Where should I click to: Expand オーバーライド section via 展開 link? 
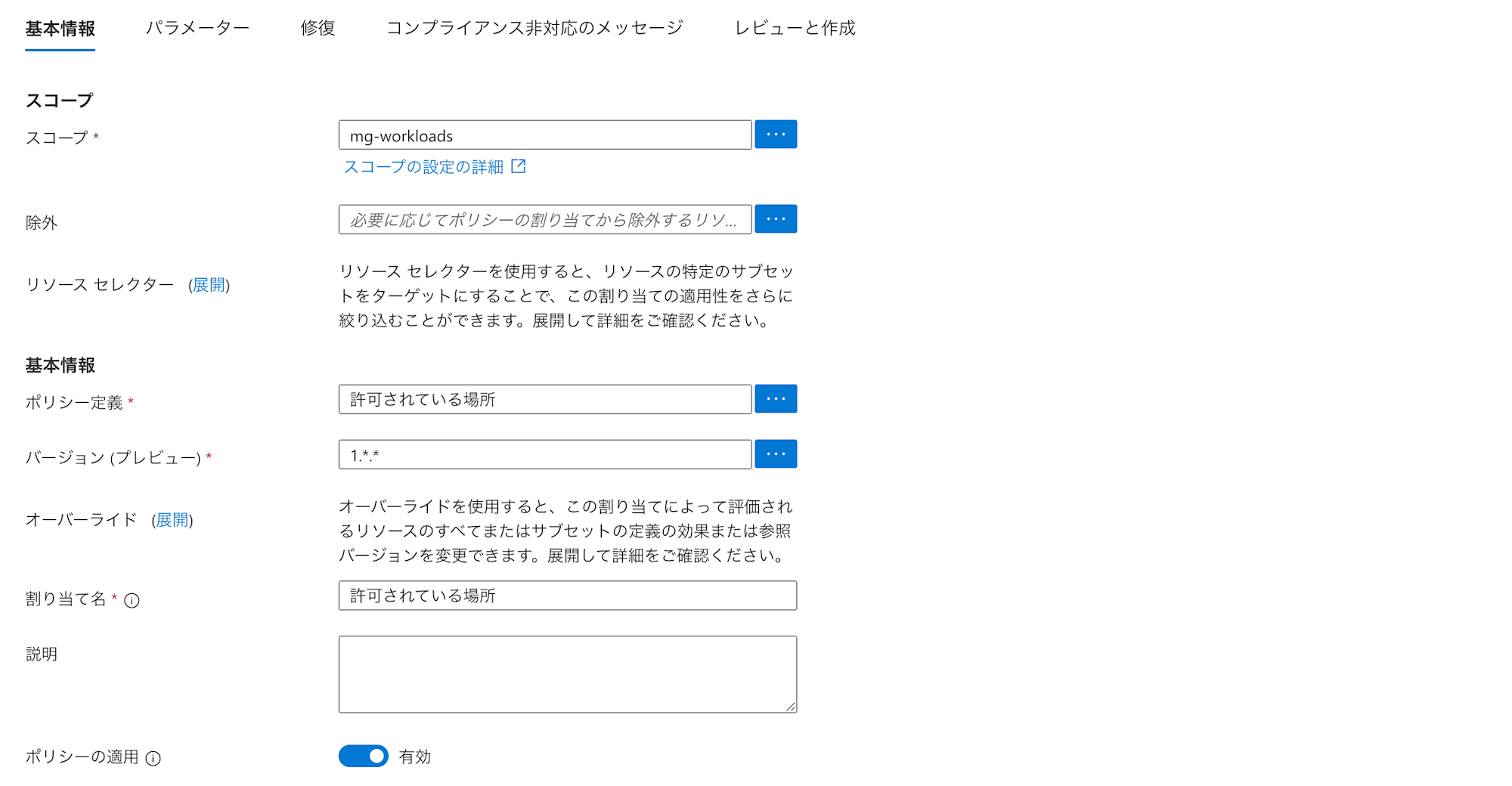point(172,520)
